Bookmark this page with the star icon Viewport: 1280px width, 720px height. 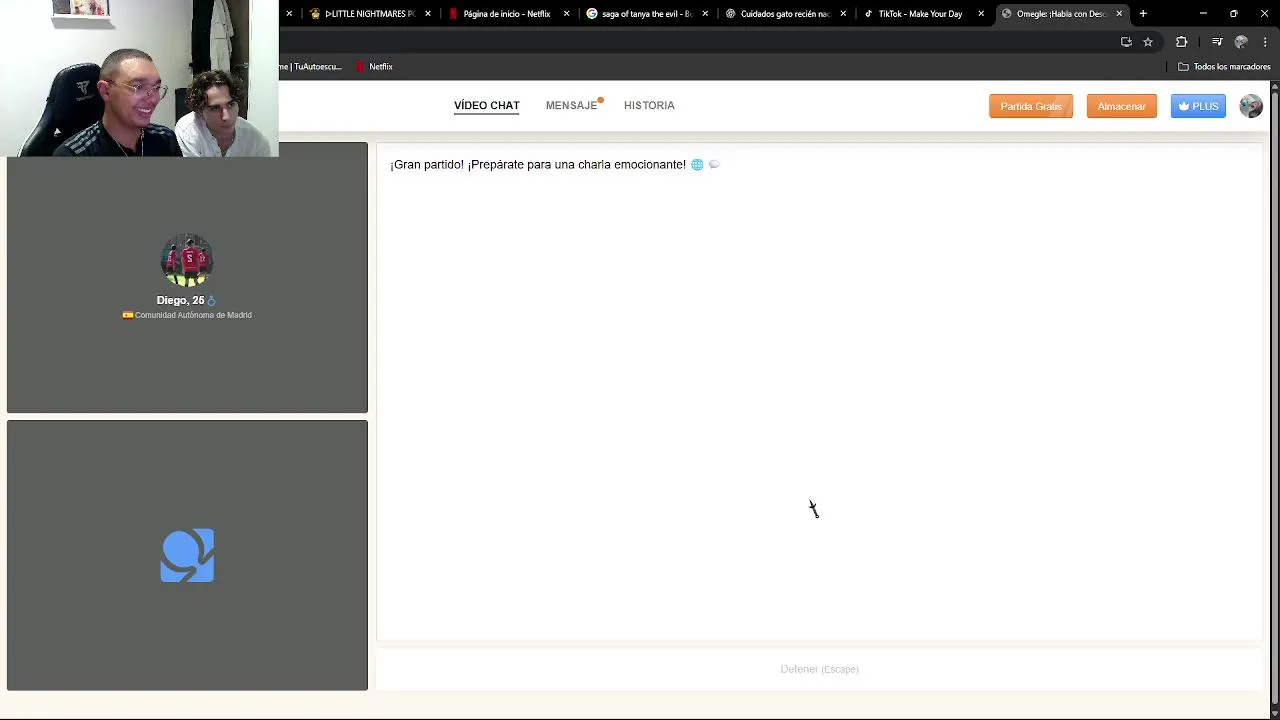pyautogui.click(x=1148, y=42)
